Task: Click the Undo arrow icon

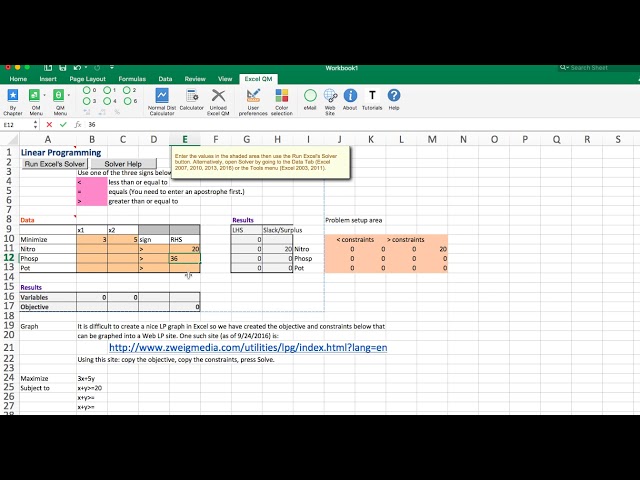Action: 77,68
